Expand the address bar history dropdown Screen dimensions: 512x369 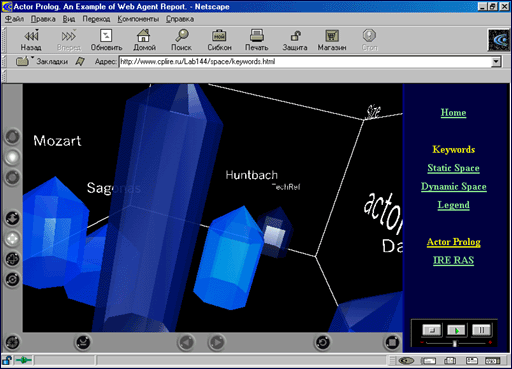pyautogui.click(x=496, y=62)
